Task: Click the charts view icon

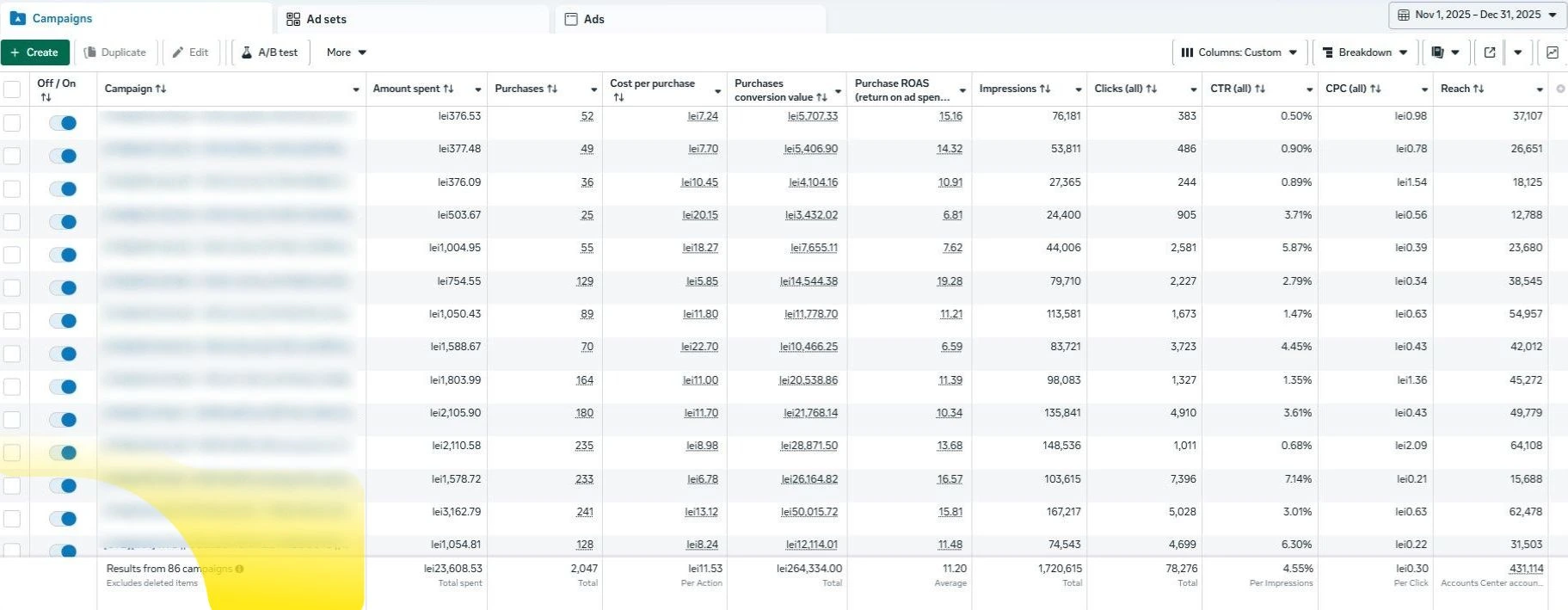Action: pos(1552,52)
